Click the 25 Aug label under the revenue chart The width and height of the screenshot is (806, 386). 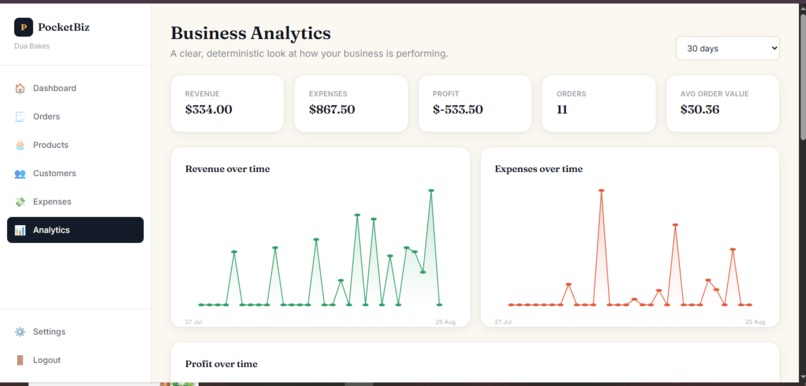point(446,322)
